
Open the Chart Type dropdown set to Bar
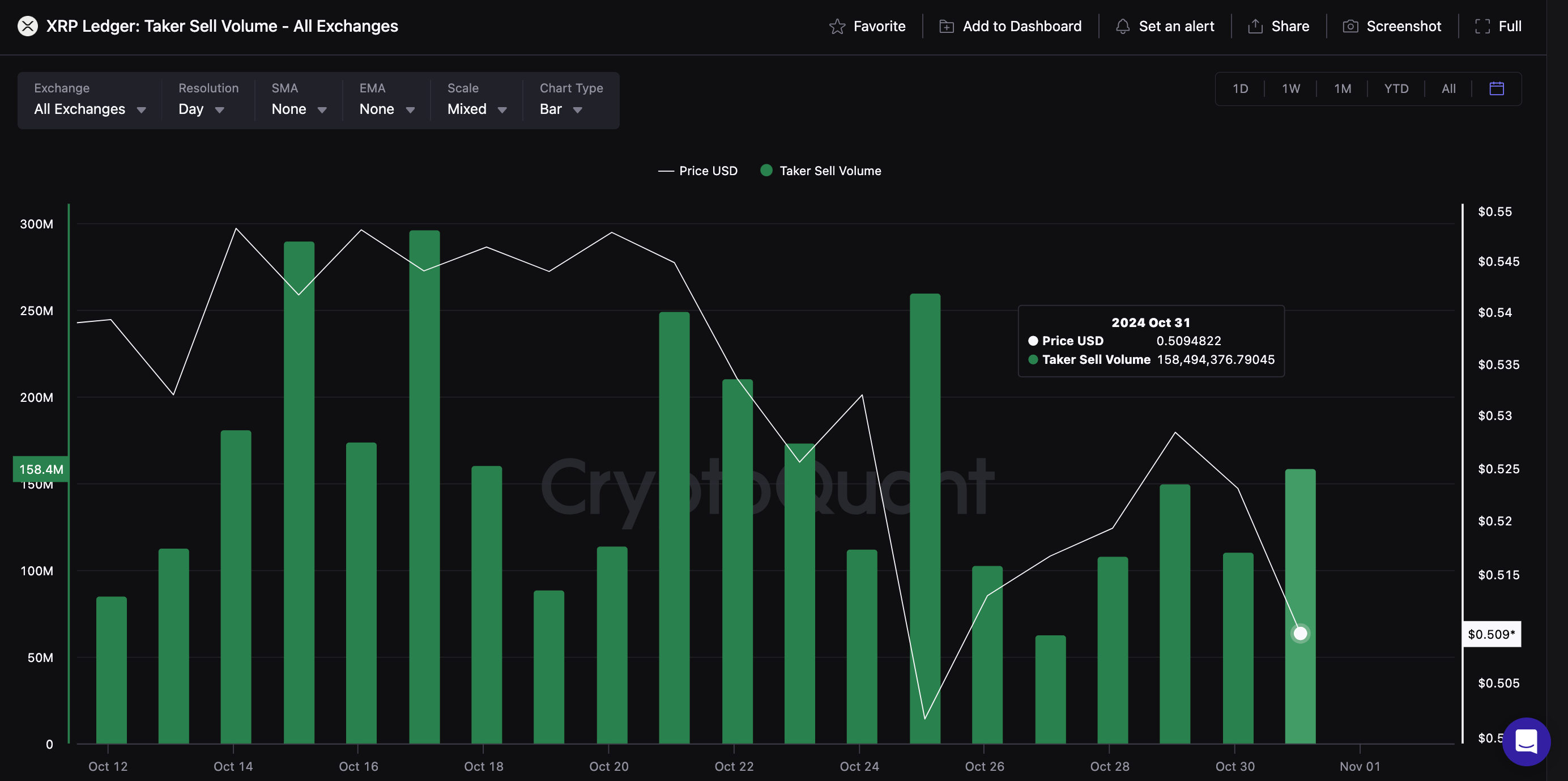(561, 109)
